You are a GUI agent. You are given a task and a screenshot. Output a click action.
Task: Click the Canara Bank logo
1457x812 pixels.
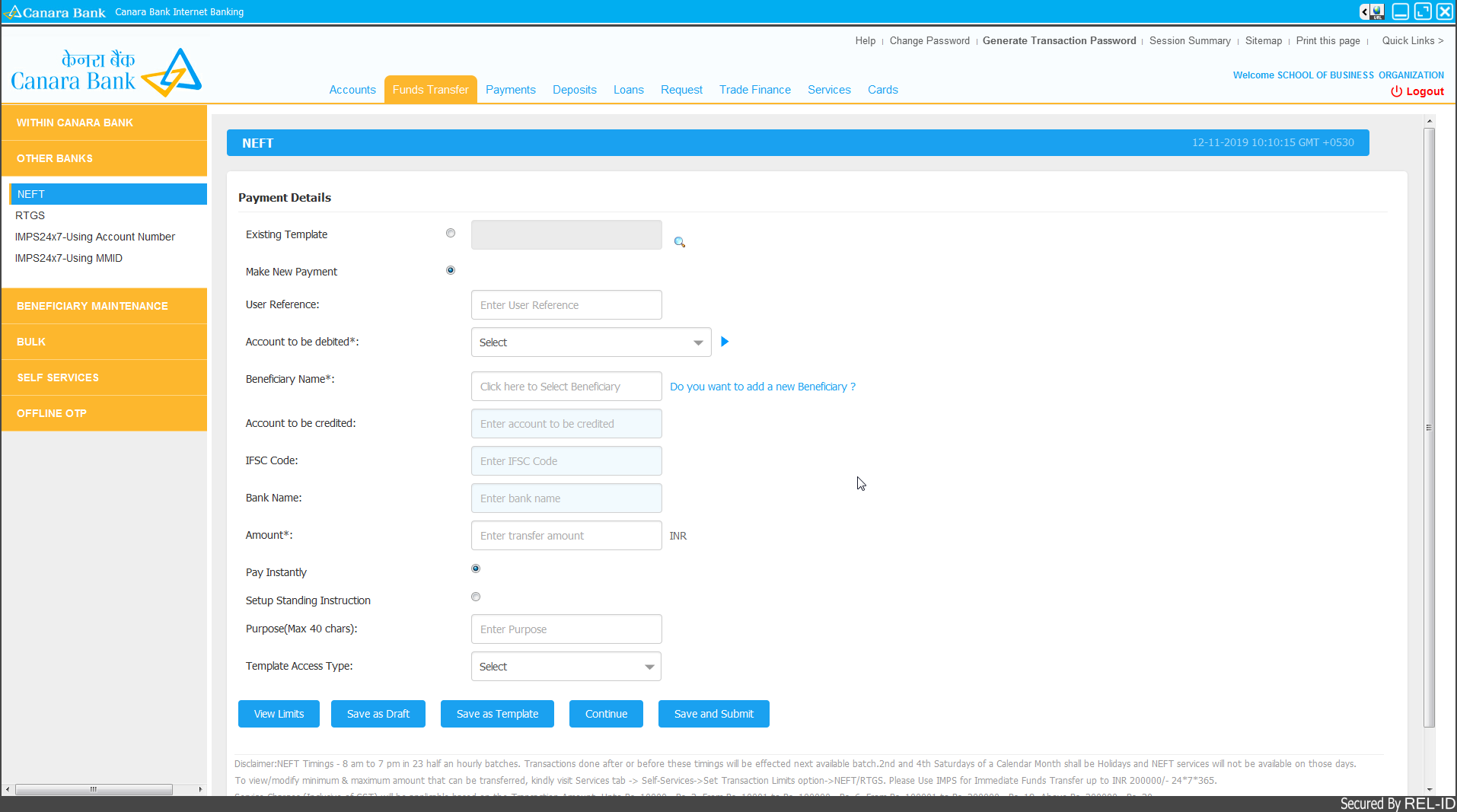click(107, 72)
